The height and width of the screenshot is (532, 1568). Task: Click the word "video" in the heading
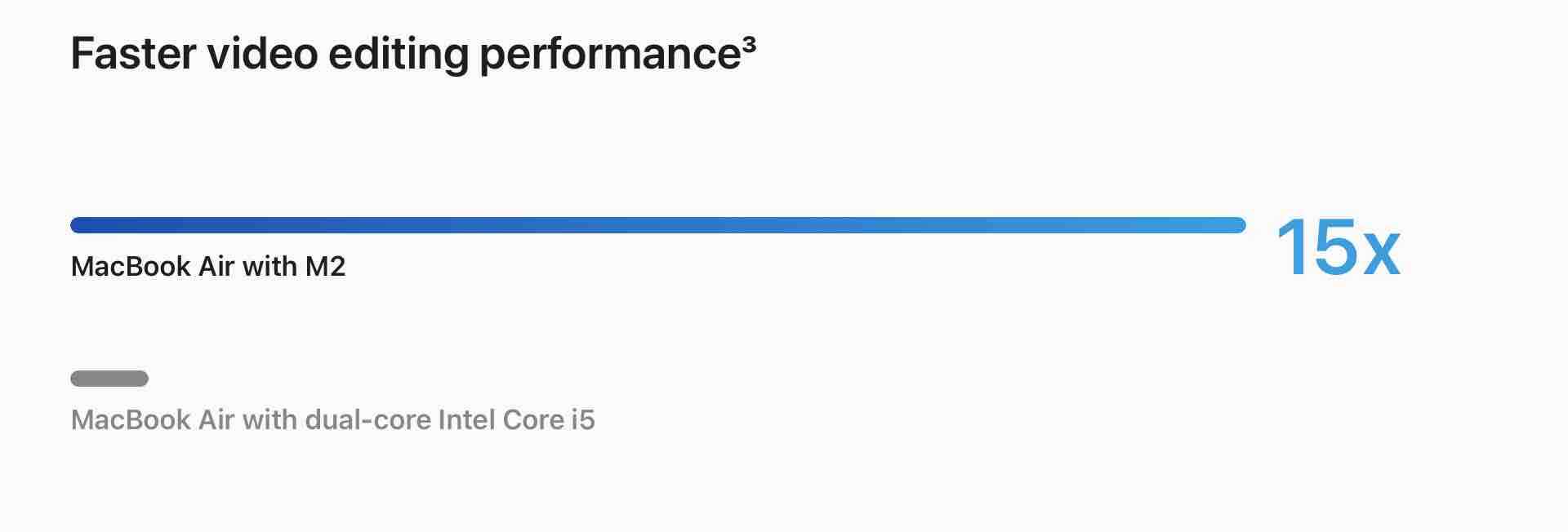262,54
